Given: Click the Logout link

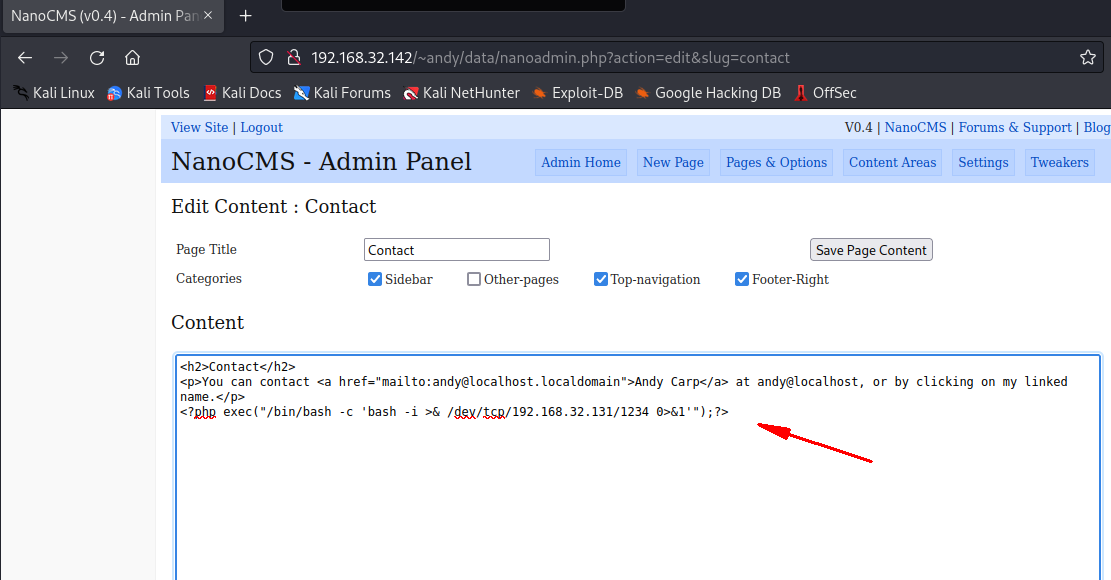Looking at the screenshot, I should point(261,127).
